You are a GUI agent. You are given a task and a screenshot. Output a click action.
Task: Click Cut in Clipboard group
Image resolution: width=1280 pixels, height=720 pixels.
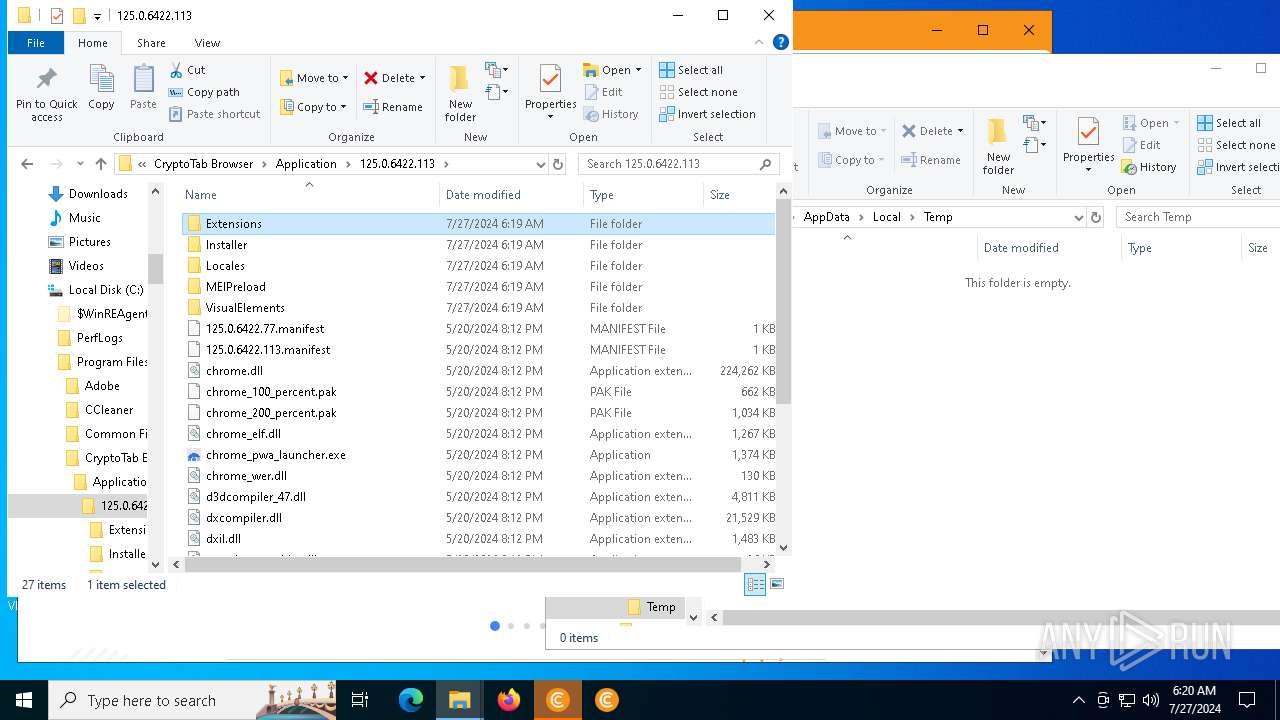point(187,70)
